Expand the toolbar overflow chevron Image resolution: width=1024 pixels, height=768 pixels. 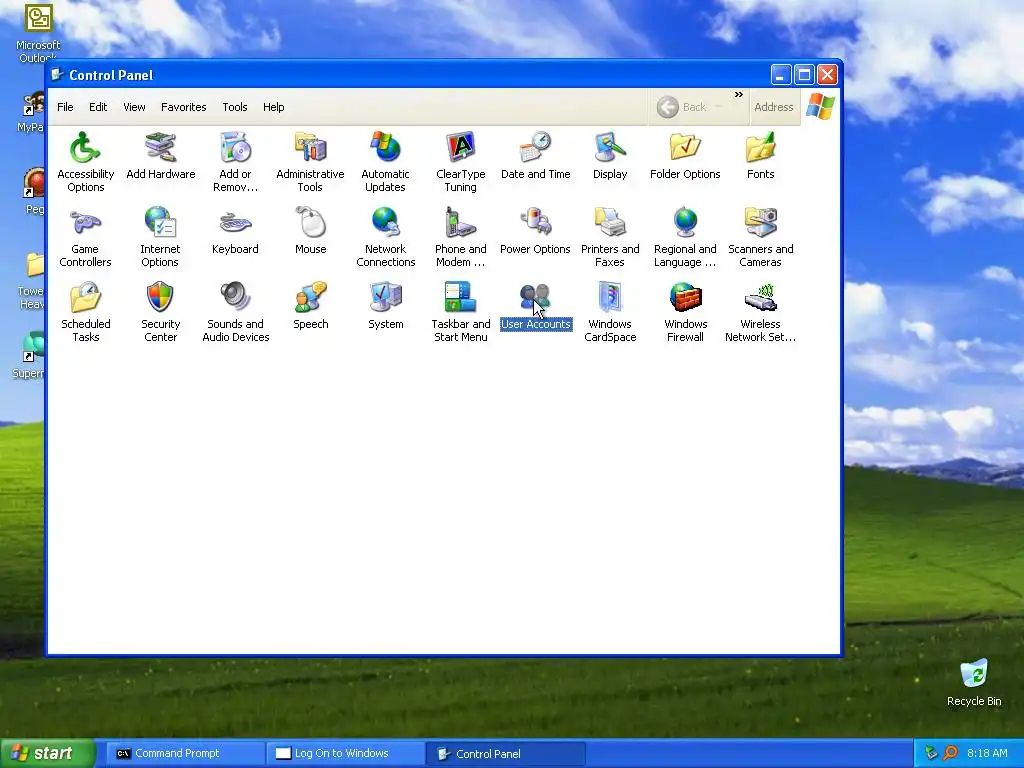739,95
